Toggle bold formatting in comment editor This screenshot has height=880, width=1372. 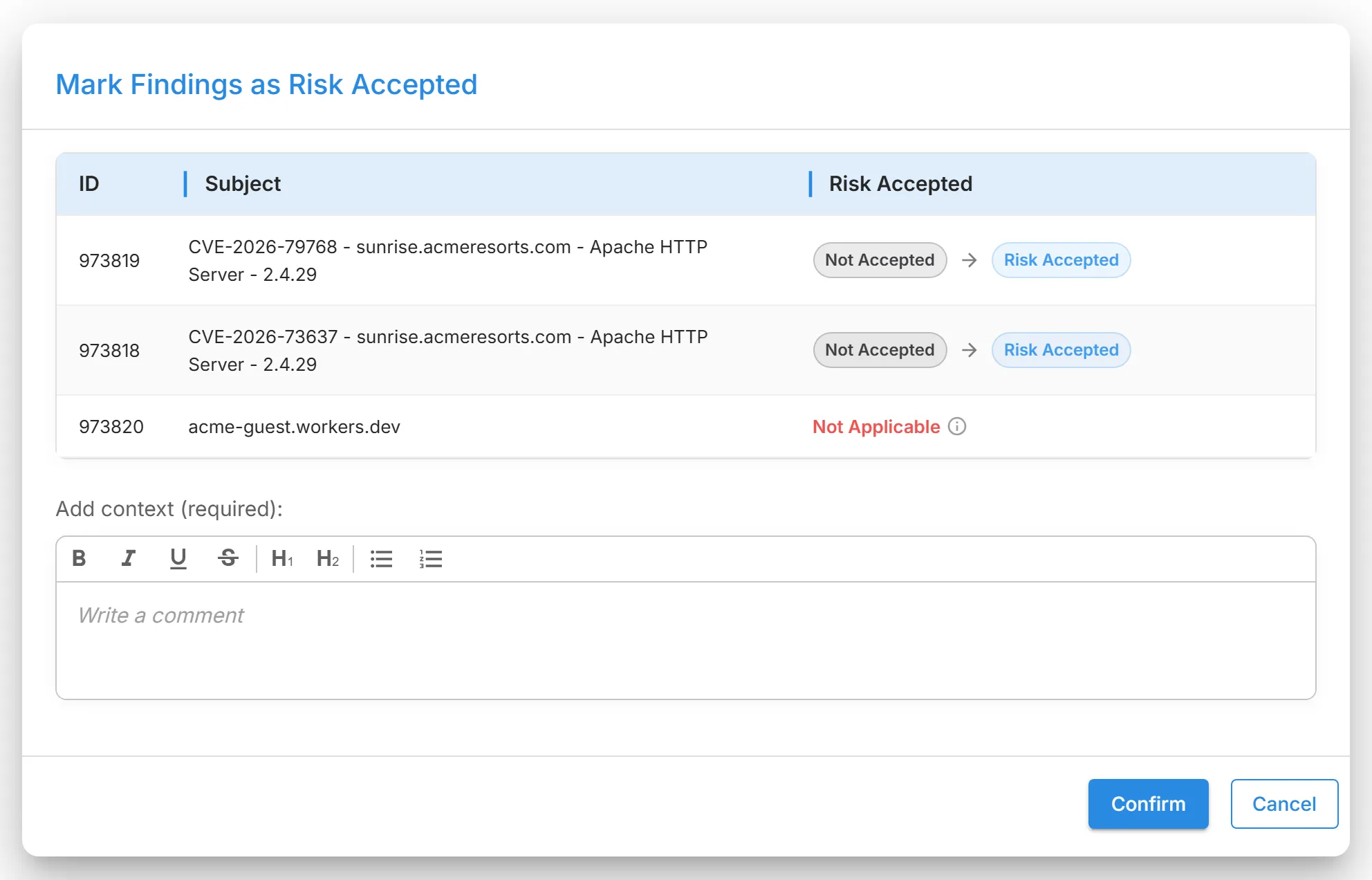coord(79,558)
